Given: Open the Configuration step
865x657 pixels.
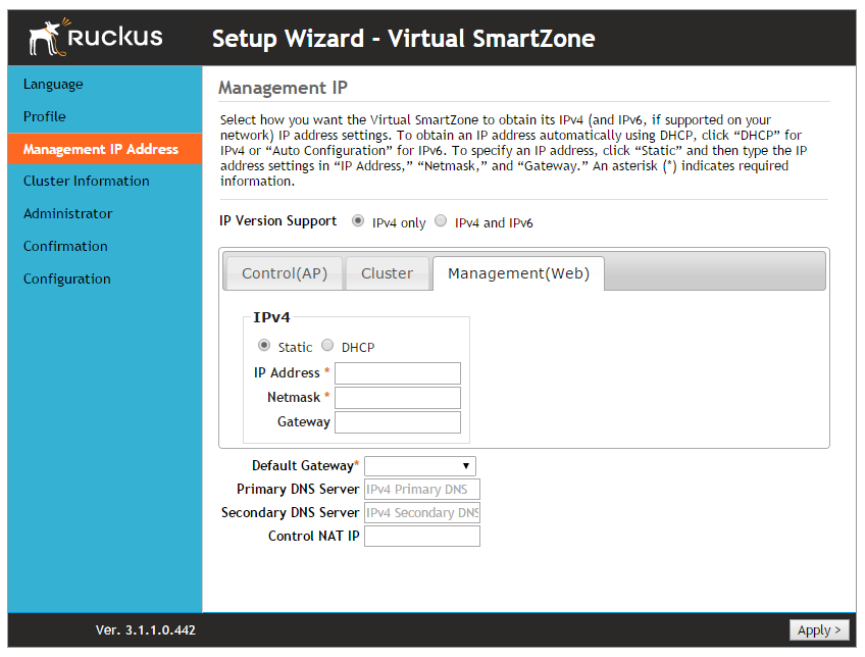Looking at the screenshot, I should 67,279.
